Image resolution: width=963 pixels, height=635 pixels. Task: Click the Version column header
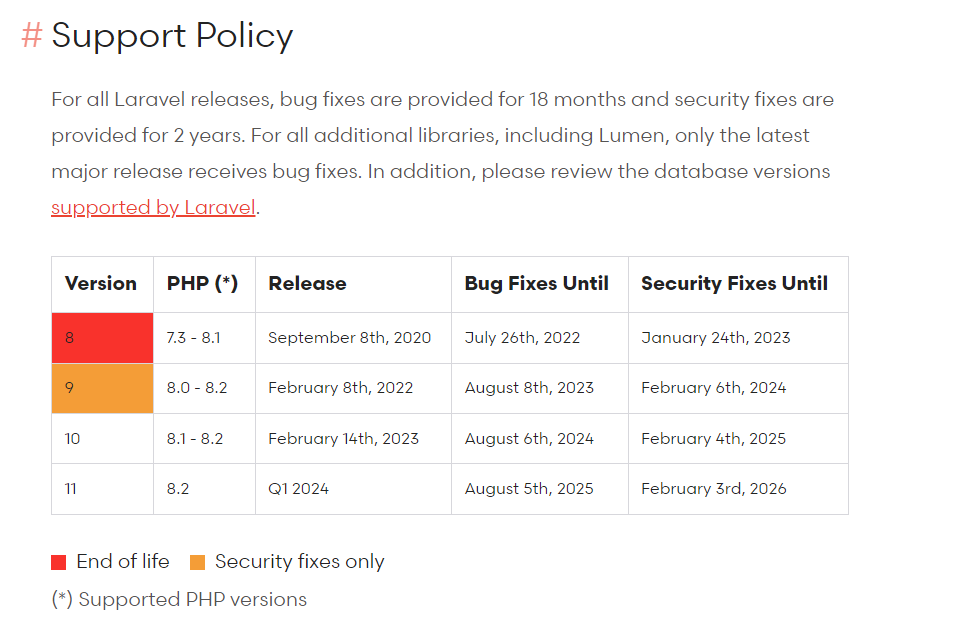point(103,284)
